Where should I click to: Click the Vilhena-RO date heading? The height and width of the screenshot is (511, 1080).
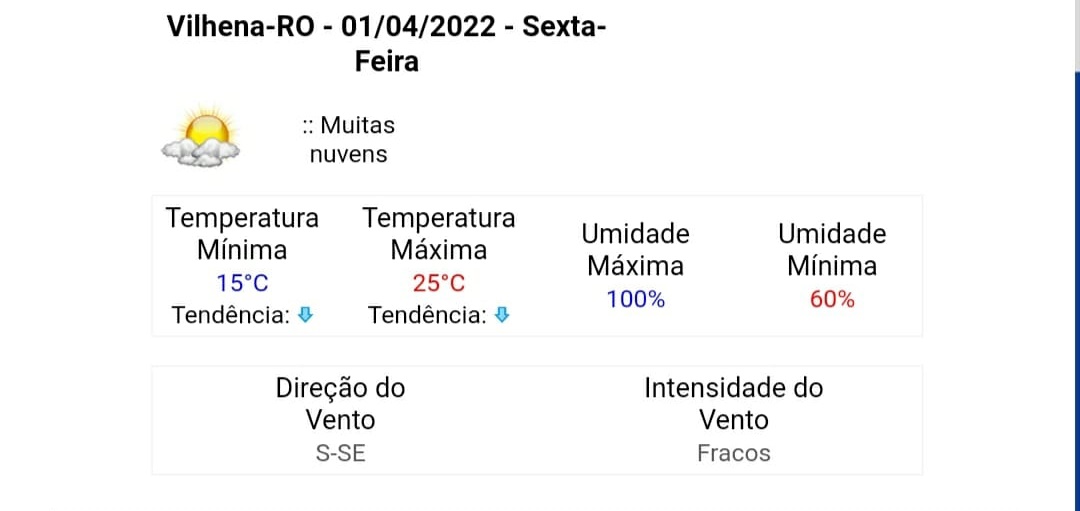[387, 44]
